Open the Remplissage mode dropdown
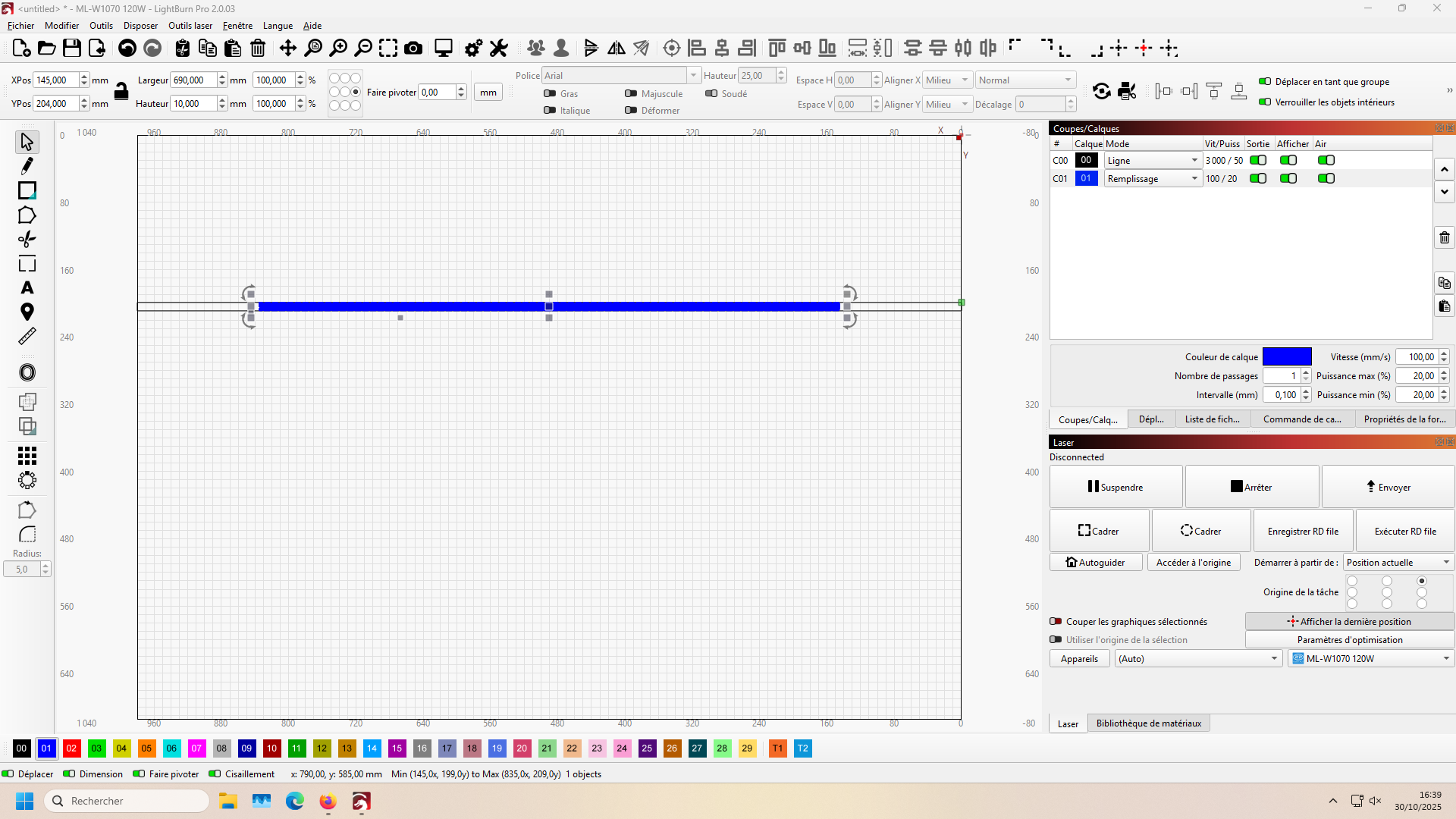The width and height of the screenshot is (1456, 819). click(1152, 178)
